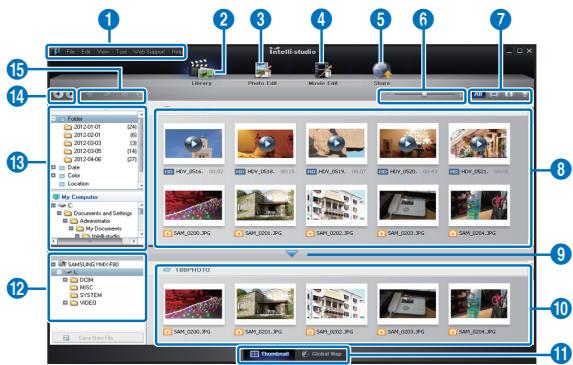Show all file types with All filter
The height and width of the screenshot is (365, 573).
(478, 94)
